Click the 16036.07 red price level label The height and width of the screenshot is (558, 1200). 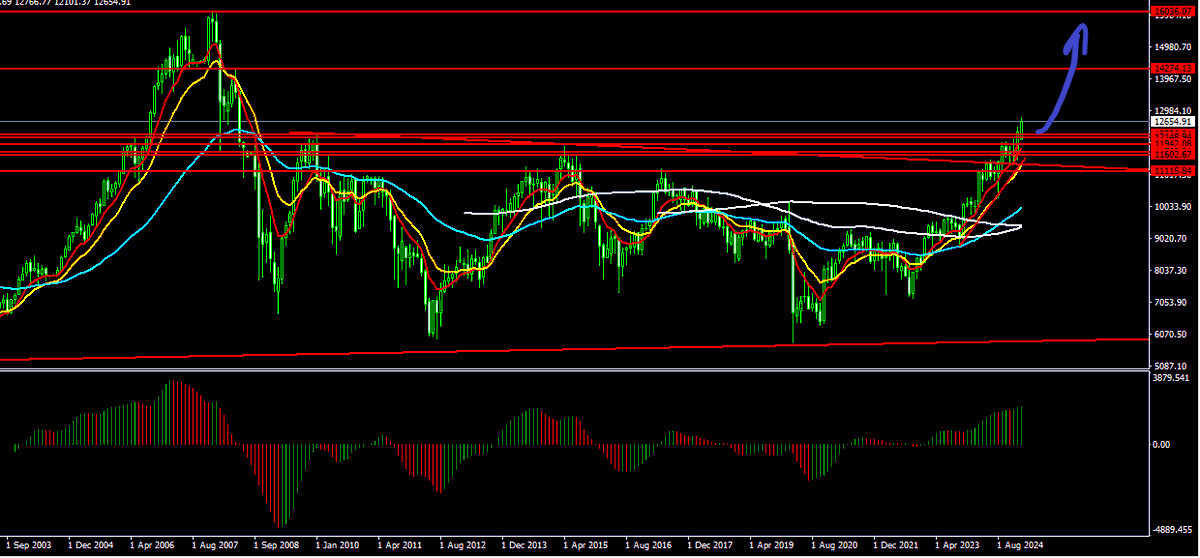pos(1172,12)
